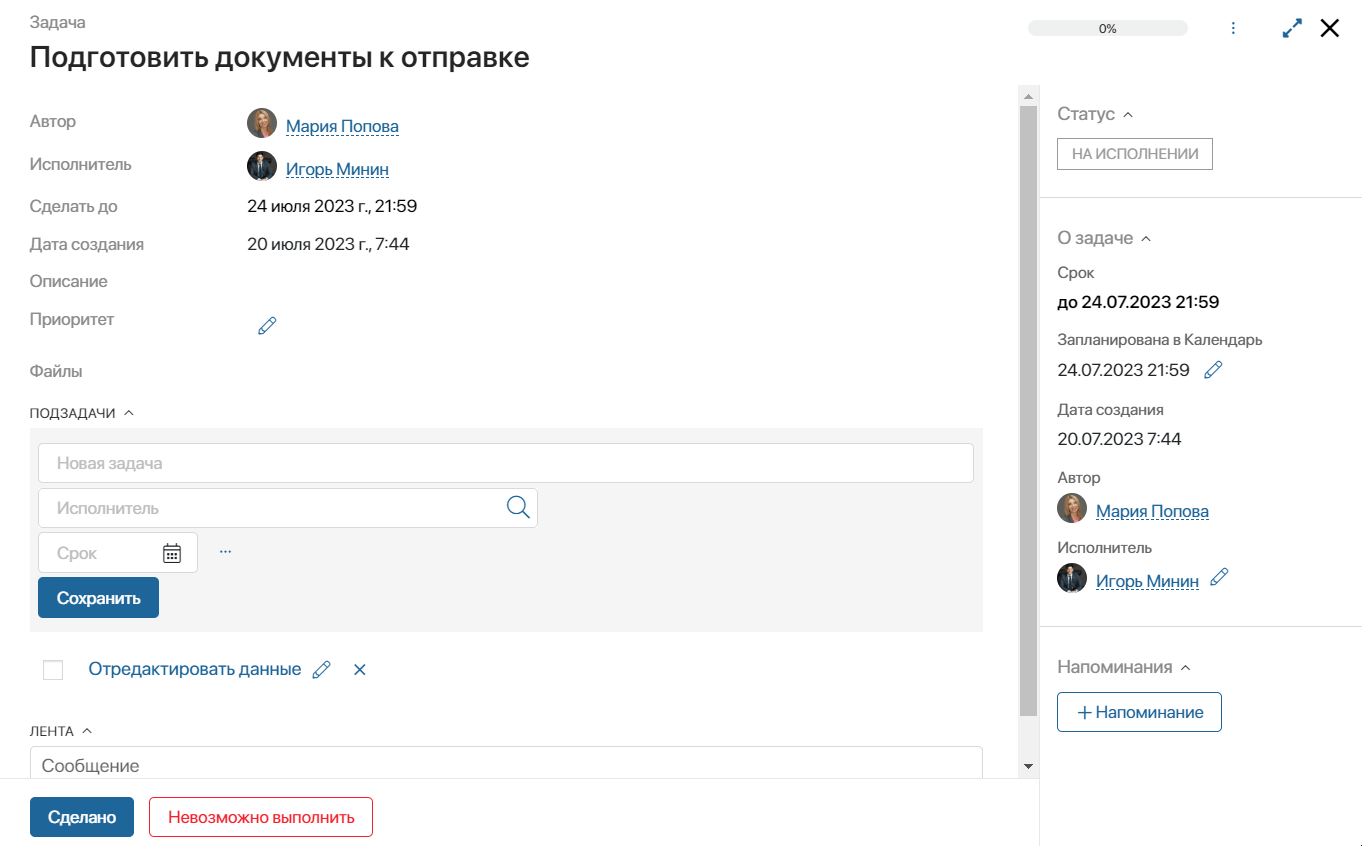This screenshot has height=846, width=1362.
Task: Focus the Срок date input
Action: 118,553
